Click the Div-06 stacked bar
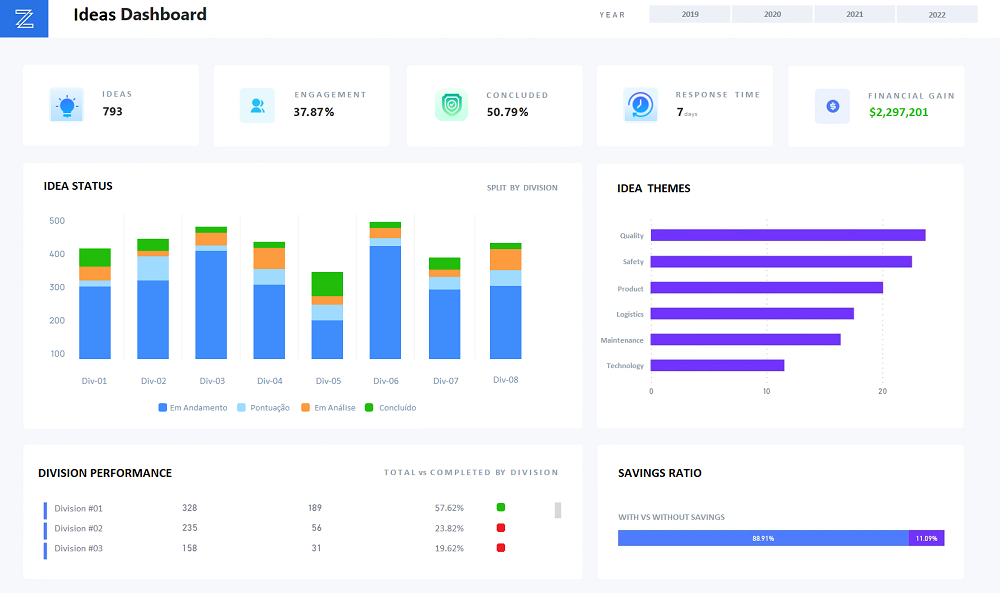Screen dimensions: 1000x593 [385, 290]
